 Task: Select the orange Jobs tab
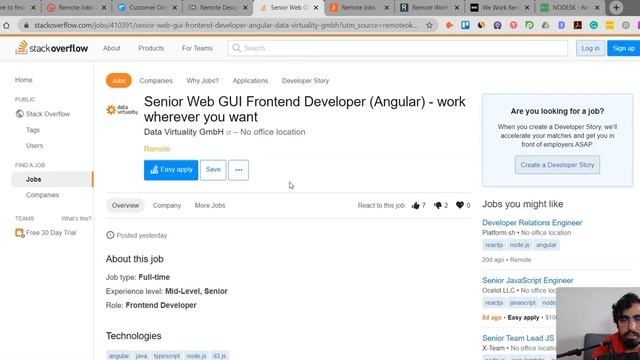(119, 81)
